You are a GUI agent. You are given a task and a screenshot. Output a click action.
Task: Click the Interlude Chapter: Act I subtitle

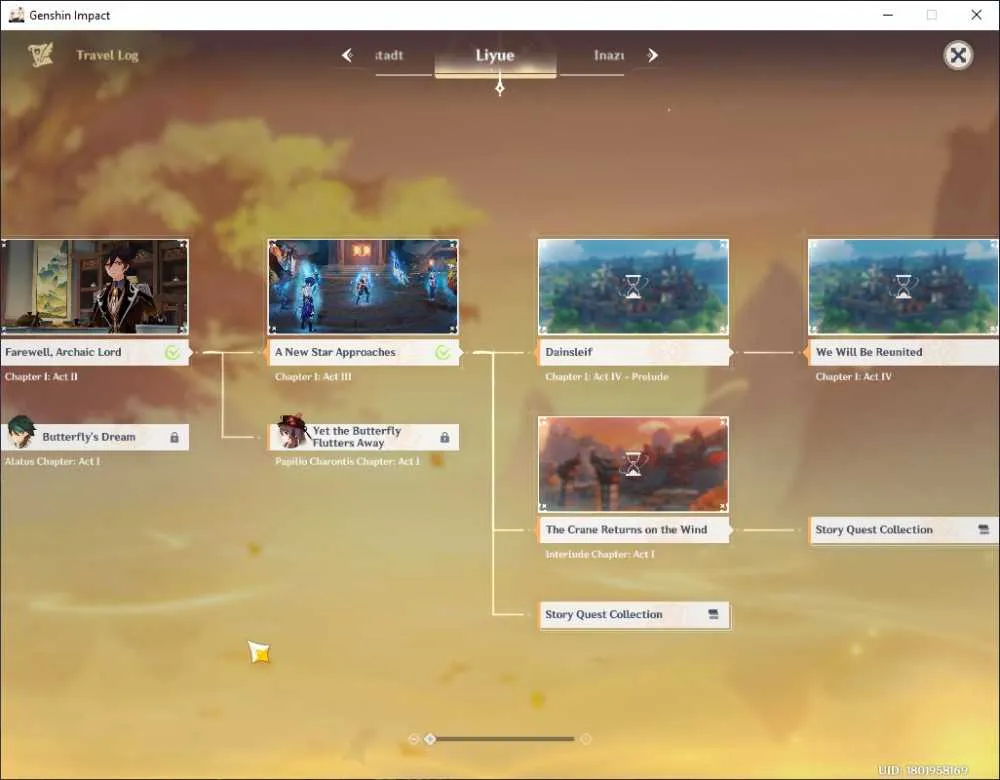tap(599, 554)
